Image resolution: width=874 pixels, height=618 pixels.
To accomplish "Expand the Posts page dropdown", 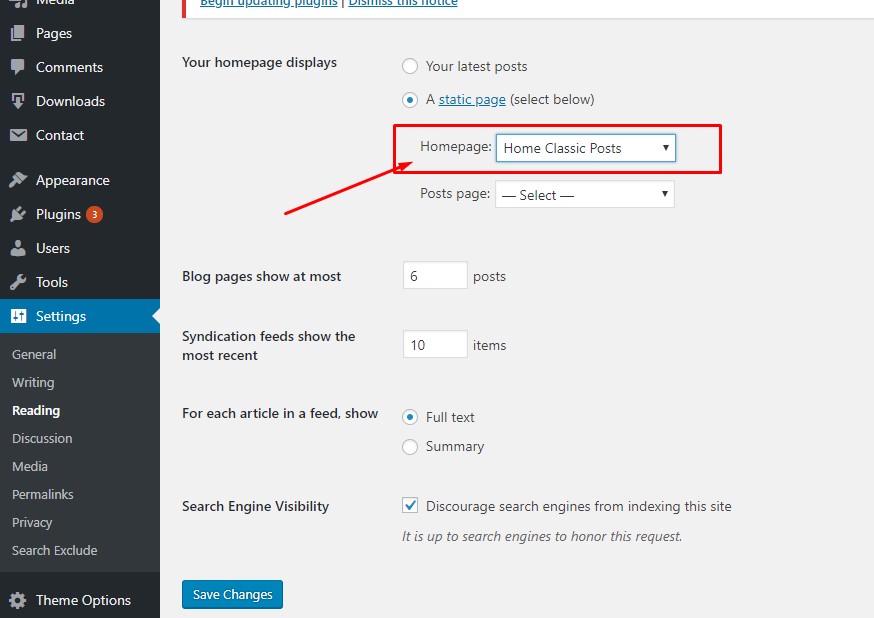I will (584, 195).
